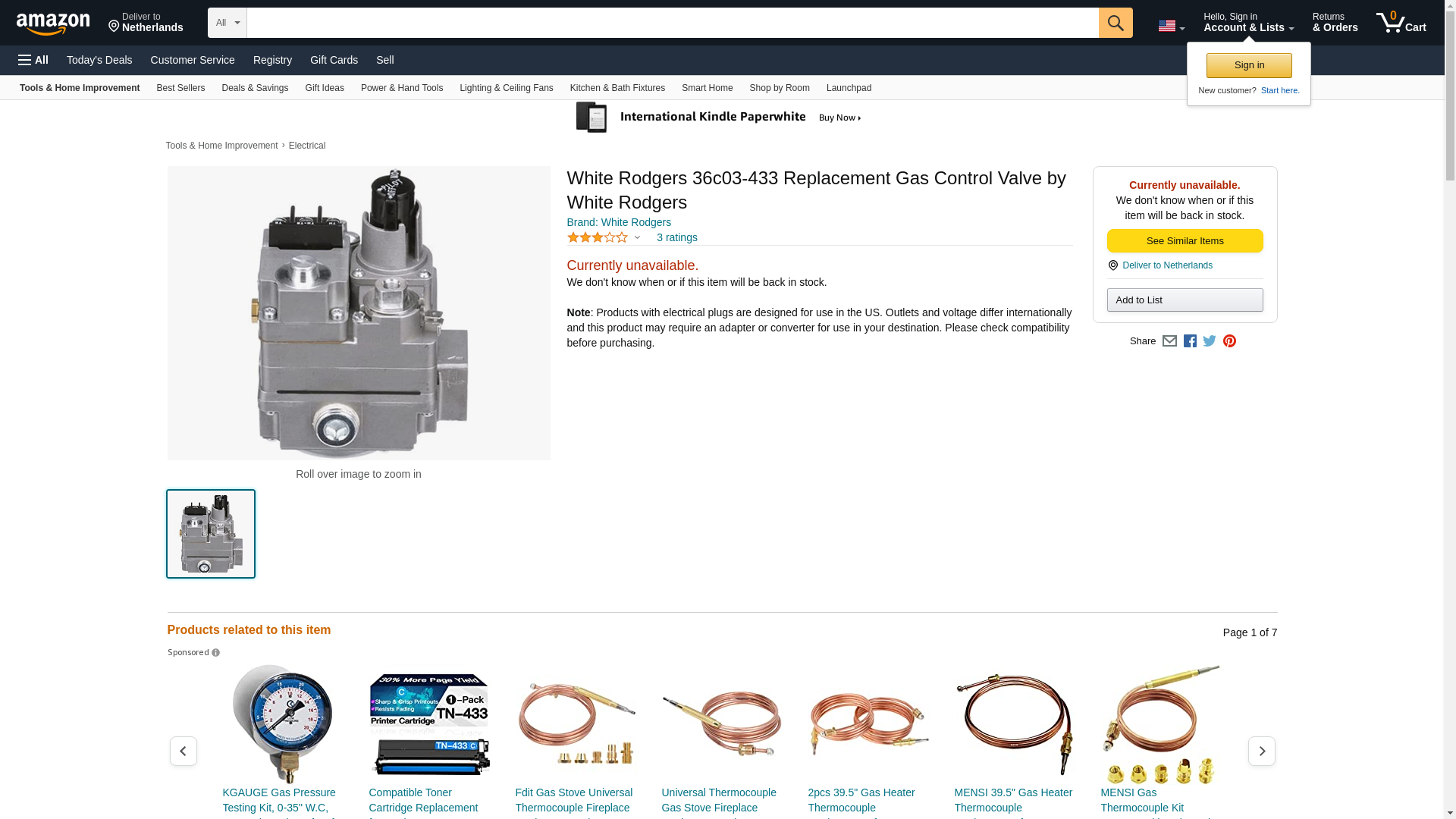The width and height of the screenshot is (1456, 819).
Task: Share on Facebook icon
Action: click(x=1190, y=341)
